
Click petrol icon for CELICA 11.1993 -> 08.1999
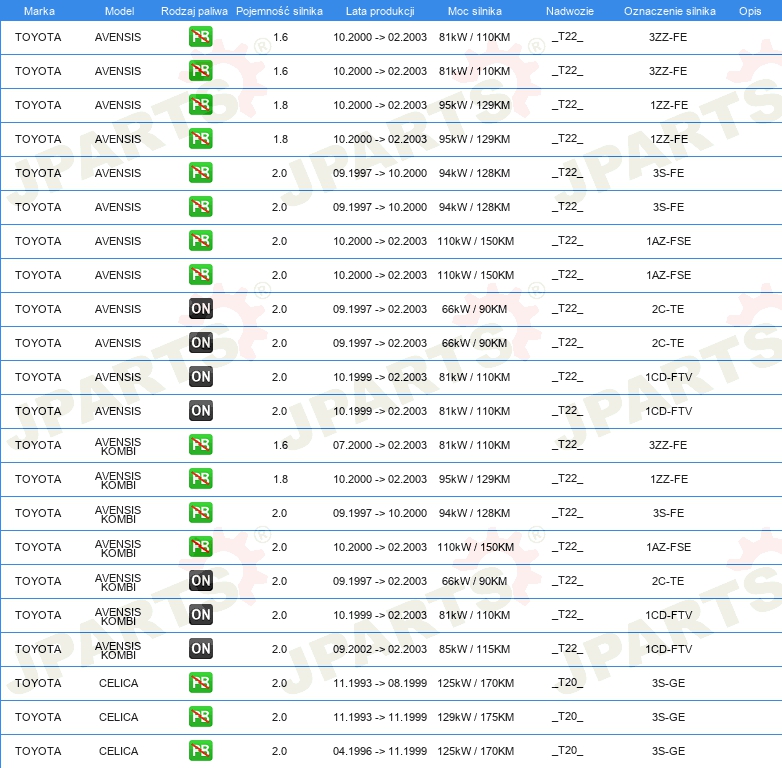[200, 683]
